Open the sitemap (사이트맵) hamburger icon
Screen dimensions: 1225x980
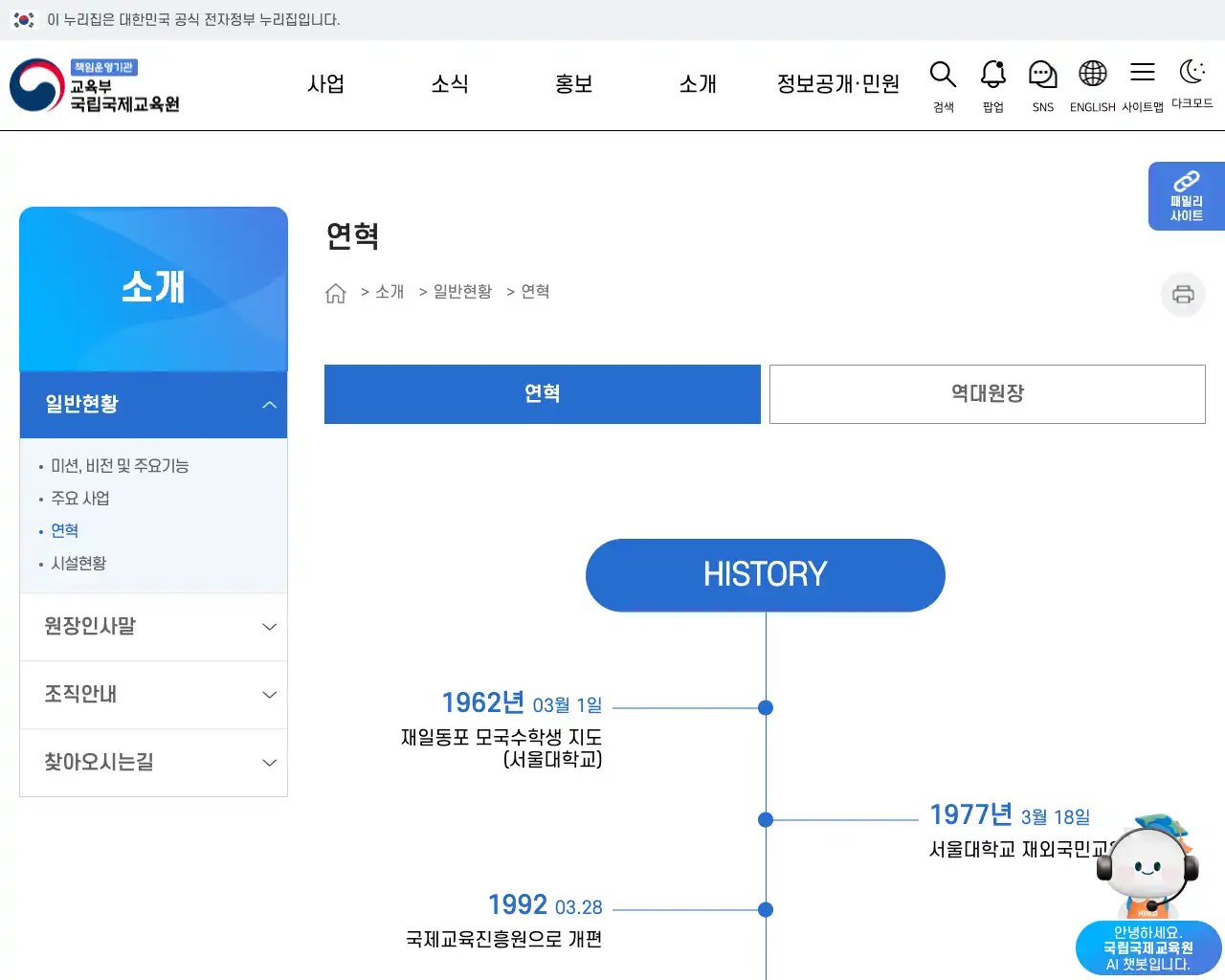1143,73
